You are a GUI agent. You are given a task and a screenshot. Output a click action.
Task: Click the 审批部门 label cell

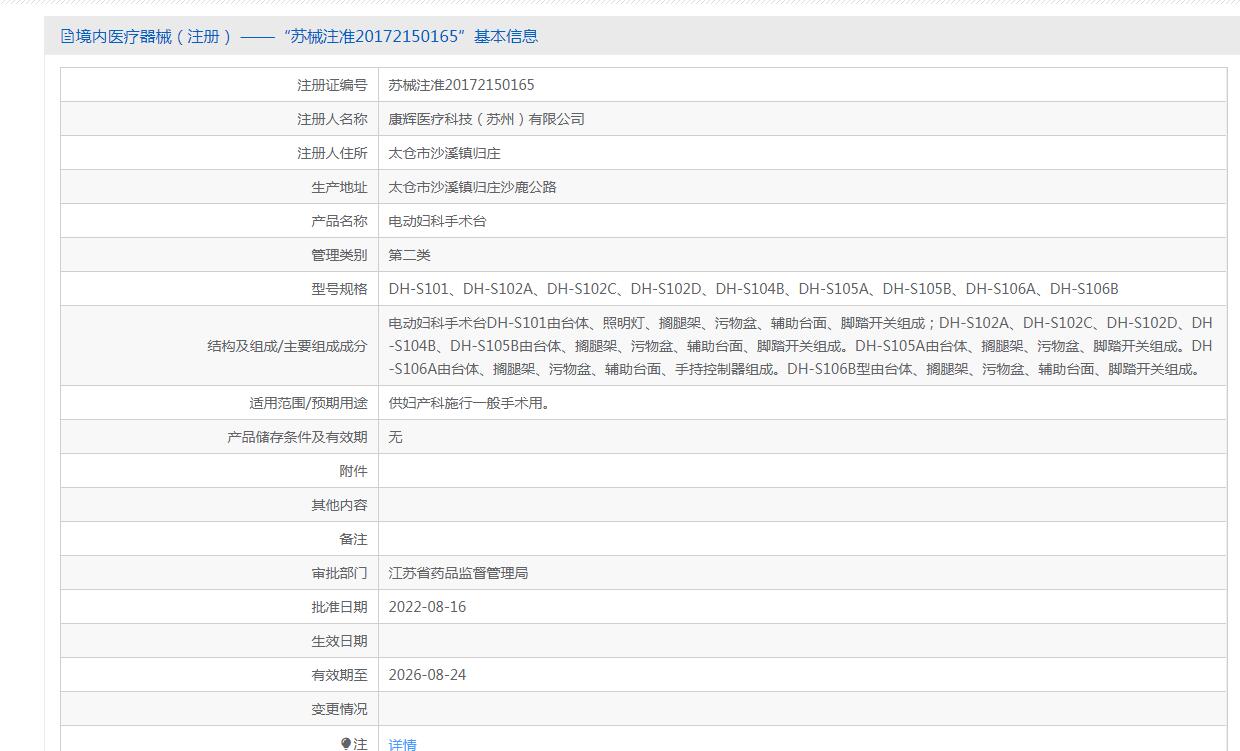click(220, 573)
